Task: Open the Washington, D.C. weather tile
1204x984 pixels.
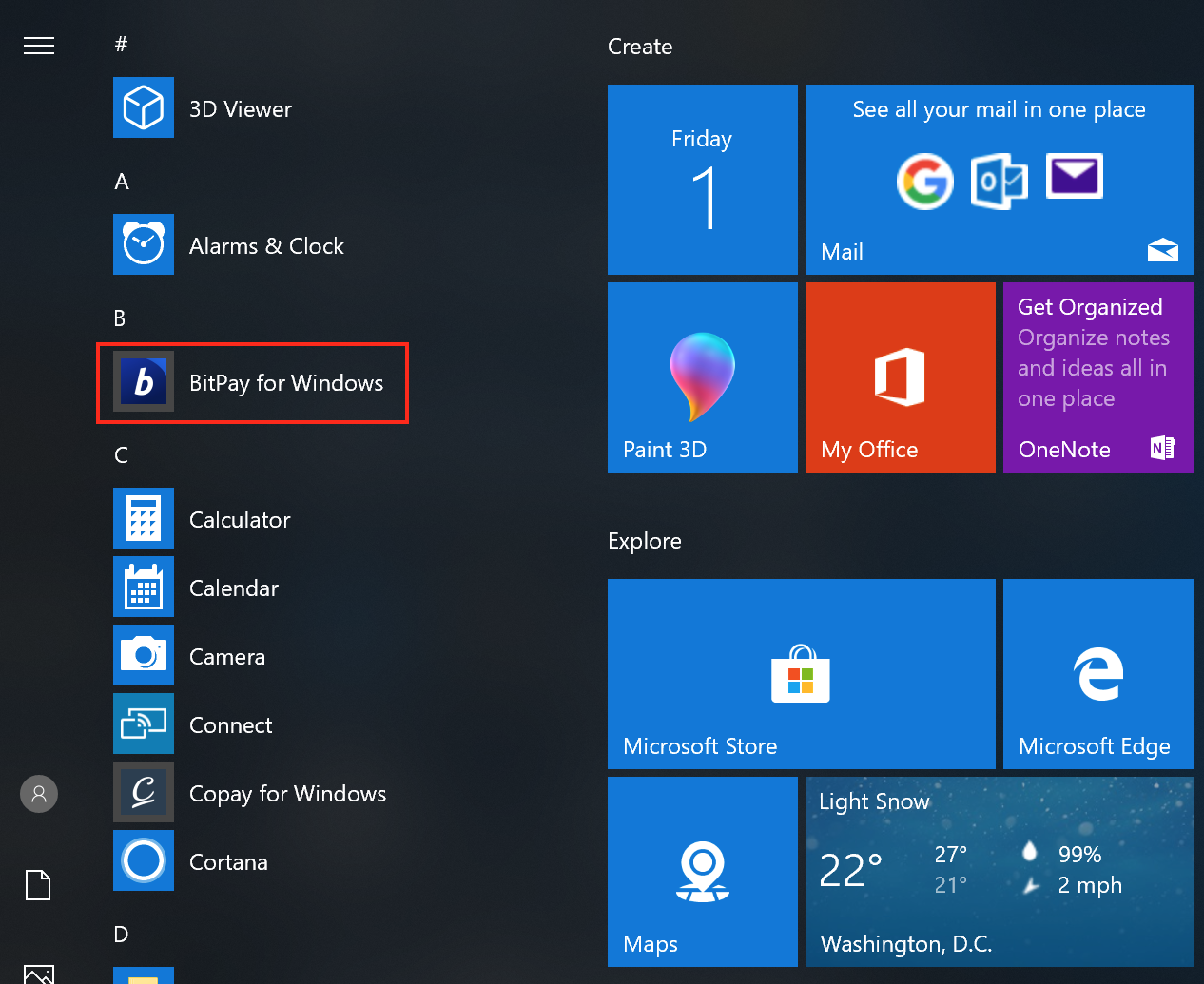Action: point(1000,872)
